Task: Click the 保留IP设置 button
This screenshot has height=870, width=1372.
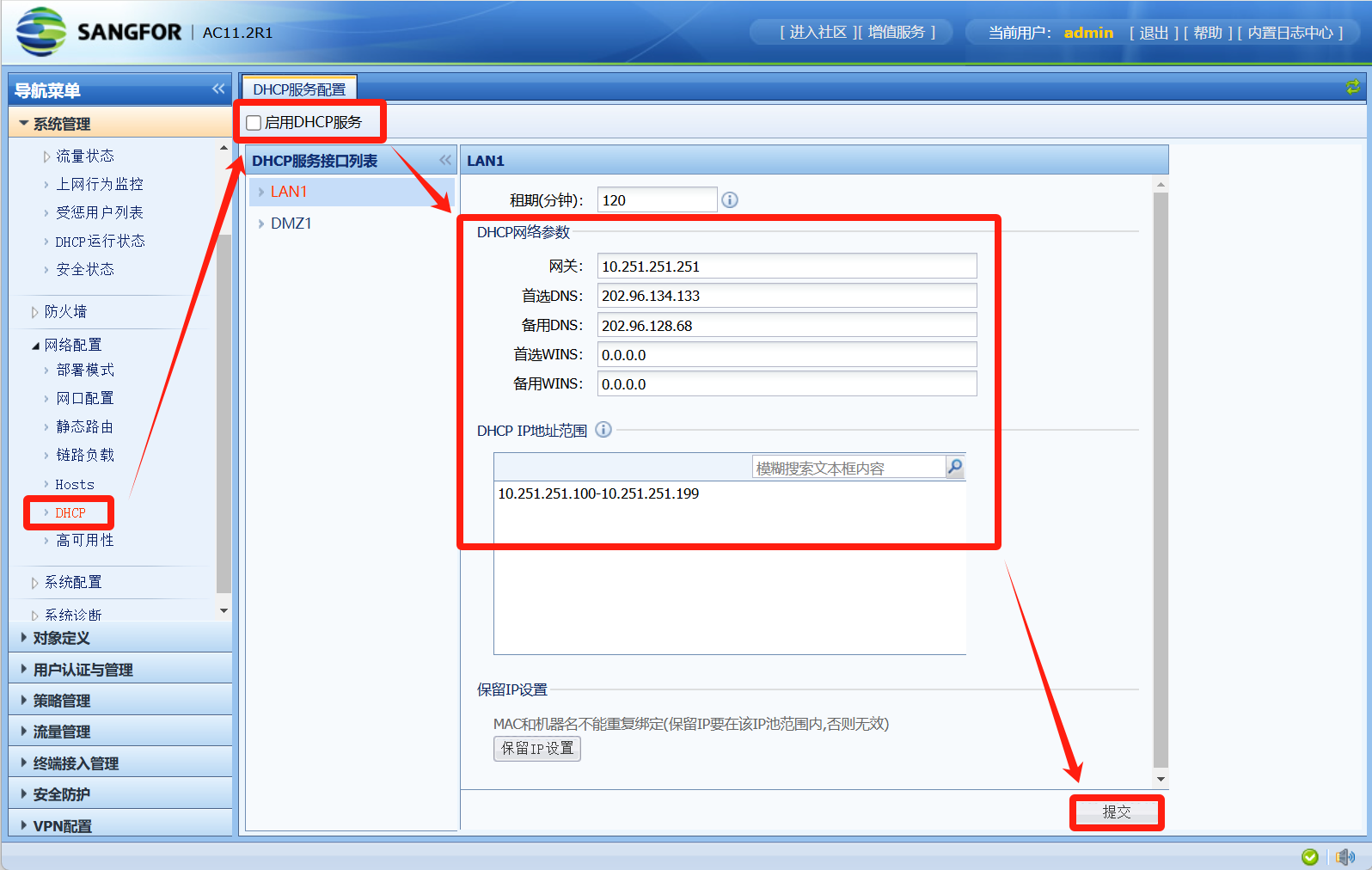Action: coord(537,749)
